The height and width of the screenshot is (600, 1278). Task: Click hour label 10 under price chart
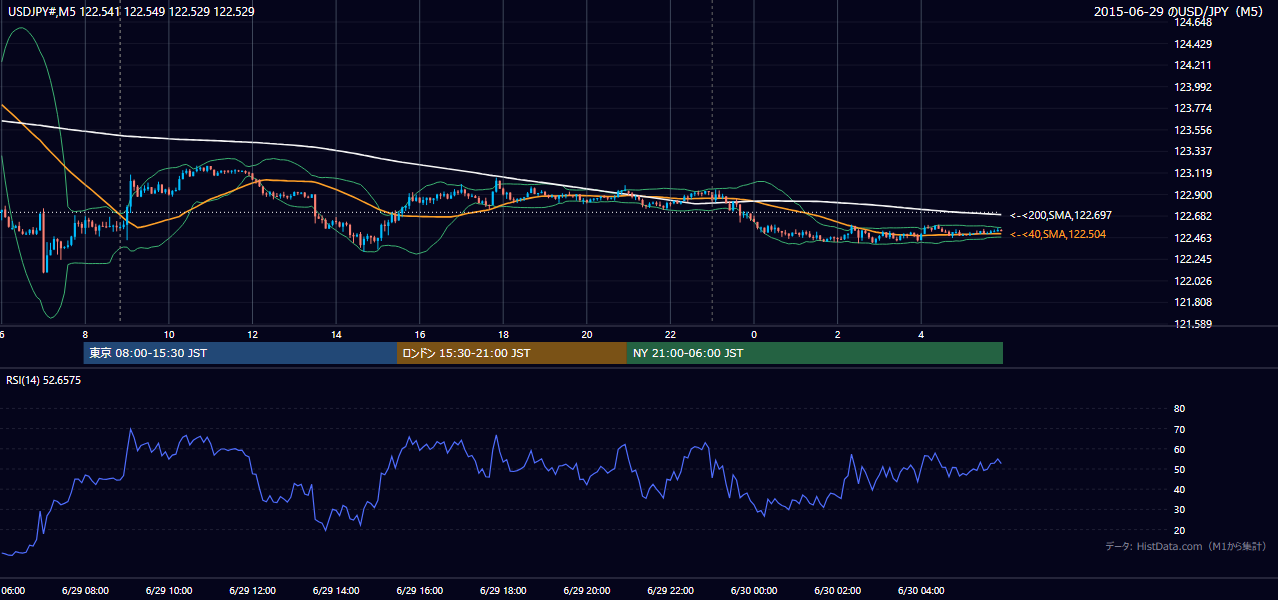169,335
